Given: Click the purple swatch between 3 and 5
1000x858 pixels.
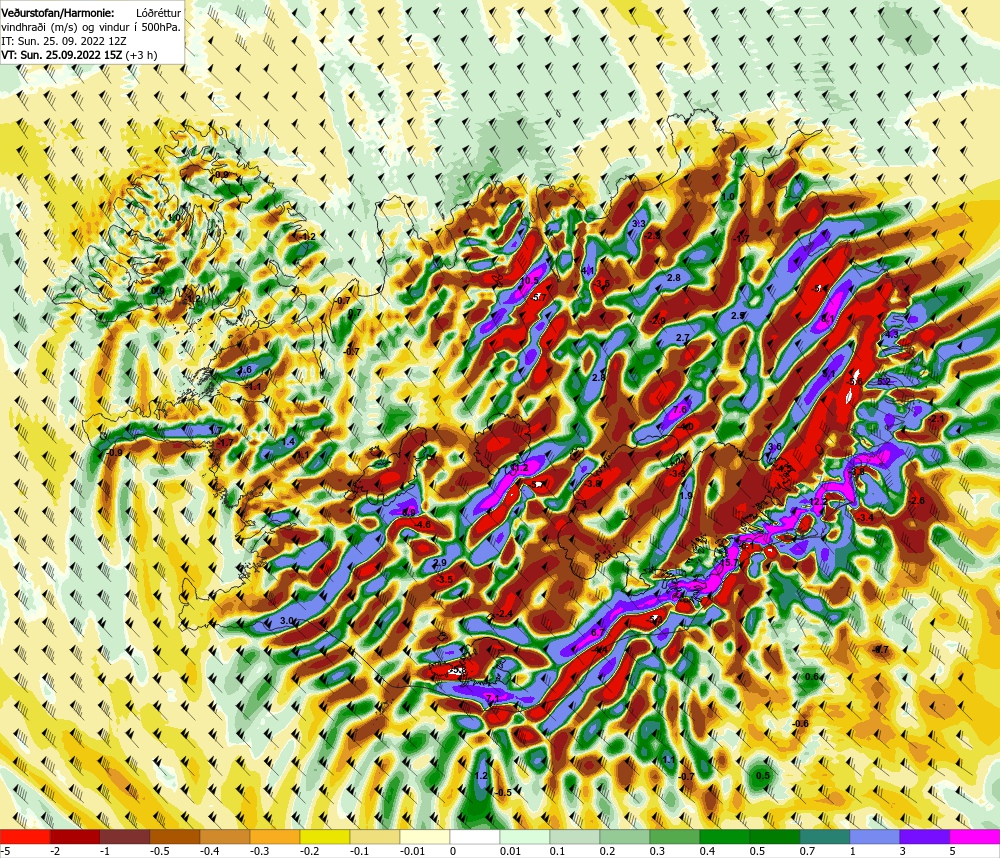Looking at the screenshot, I should tap(925, 836).
